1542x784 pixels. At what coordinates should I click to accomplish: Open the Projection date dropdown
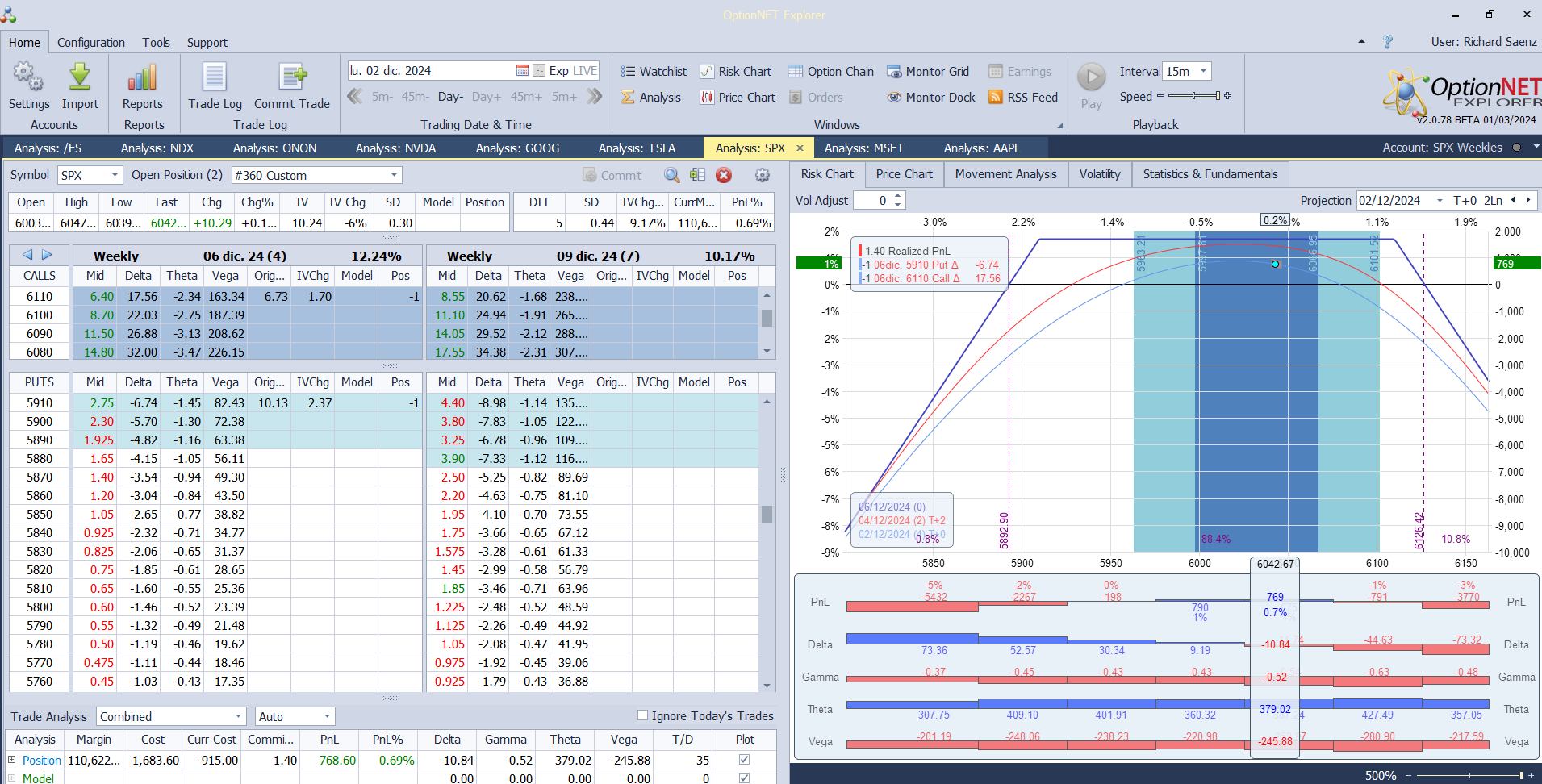1440,200
